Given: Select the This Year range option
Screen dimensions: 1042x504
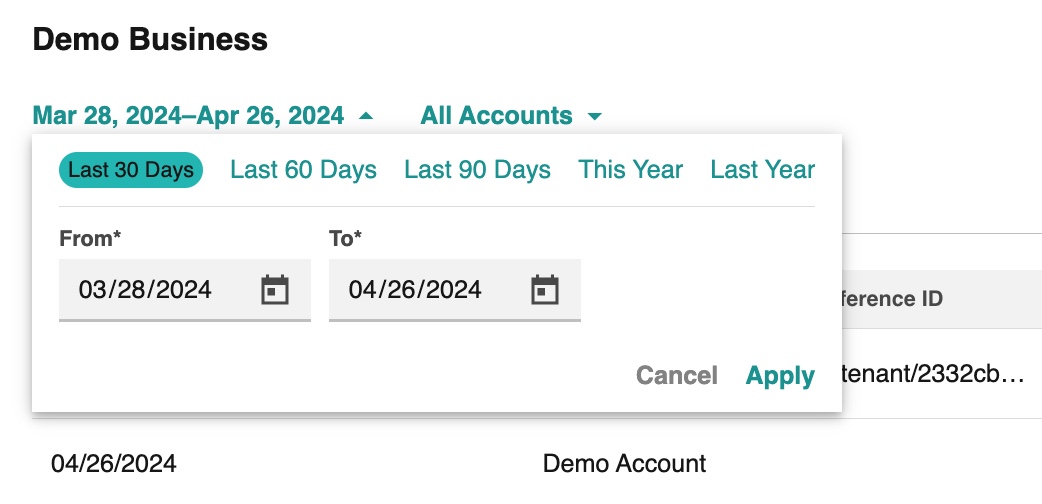Looking at the screenshot, I should coord(630,170).
